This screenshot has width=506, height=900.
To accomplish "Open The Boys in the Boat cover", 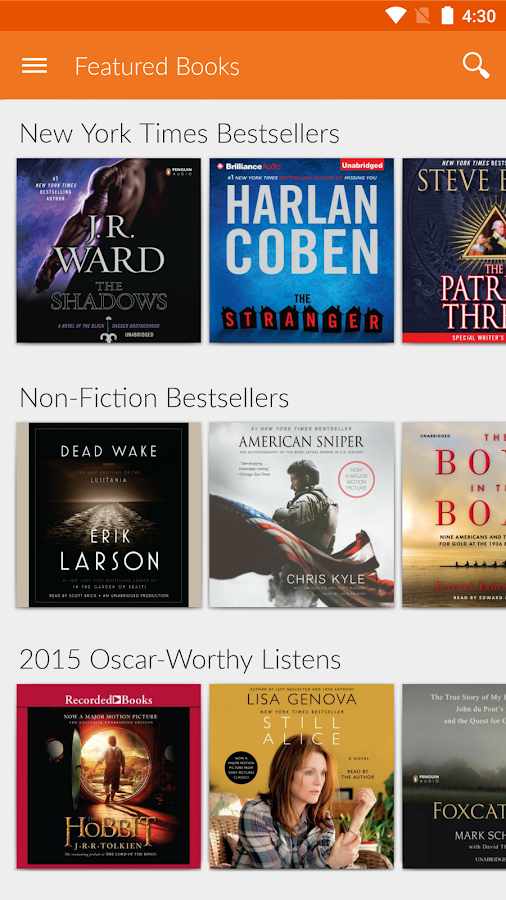I will (454, 515).
